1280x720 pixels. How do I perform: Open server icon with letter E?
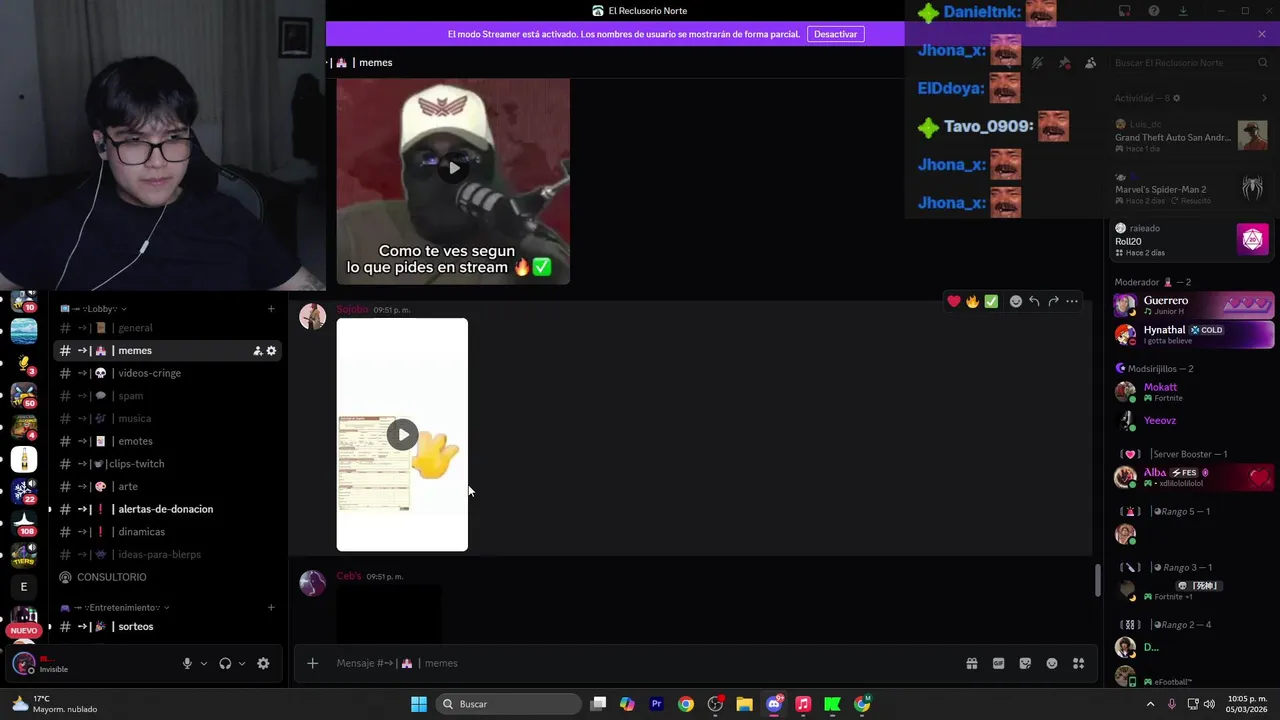[x=24, y=587]
